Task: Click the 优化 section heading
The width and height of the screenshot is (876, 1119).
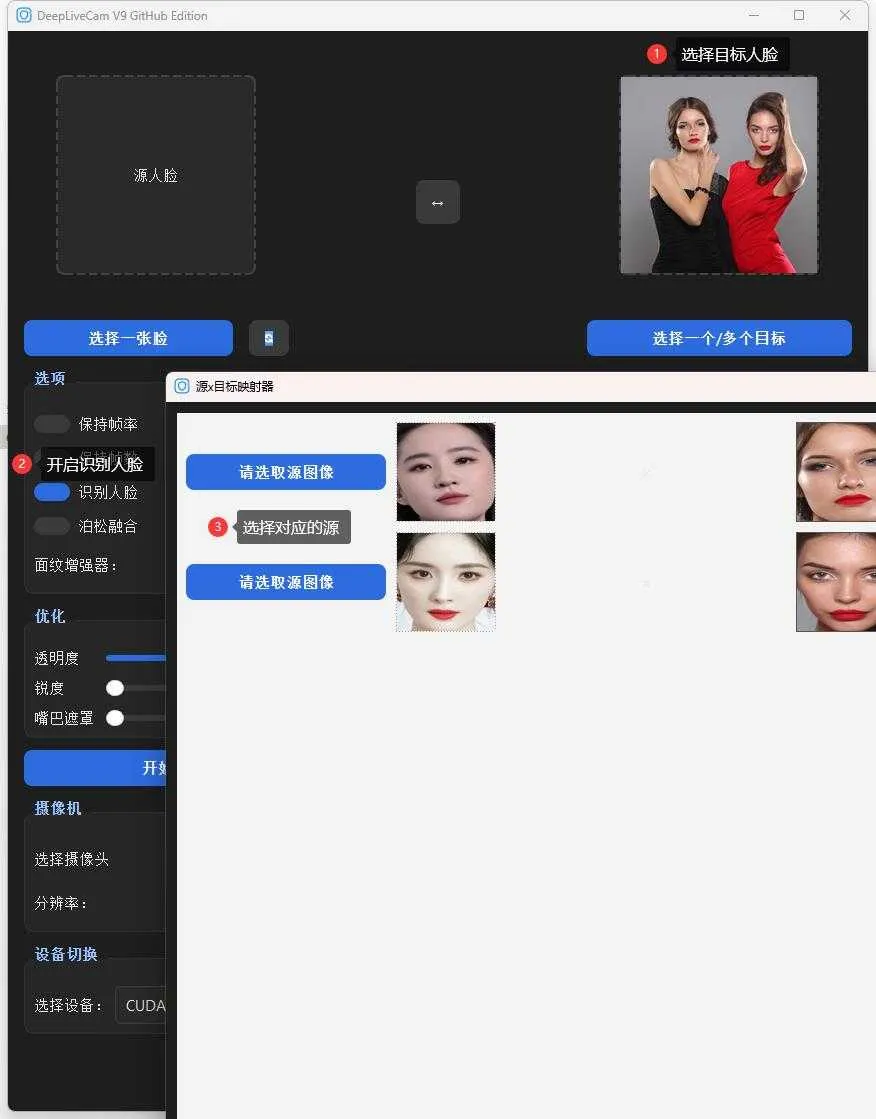Action: coord(50,616)
